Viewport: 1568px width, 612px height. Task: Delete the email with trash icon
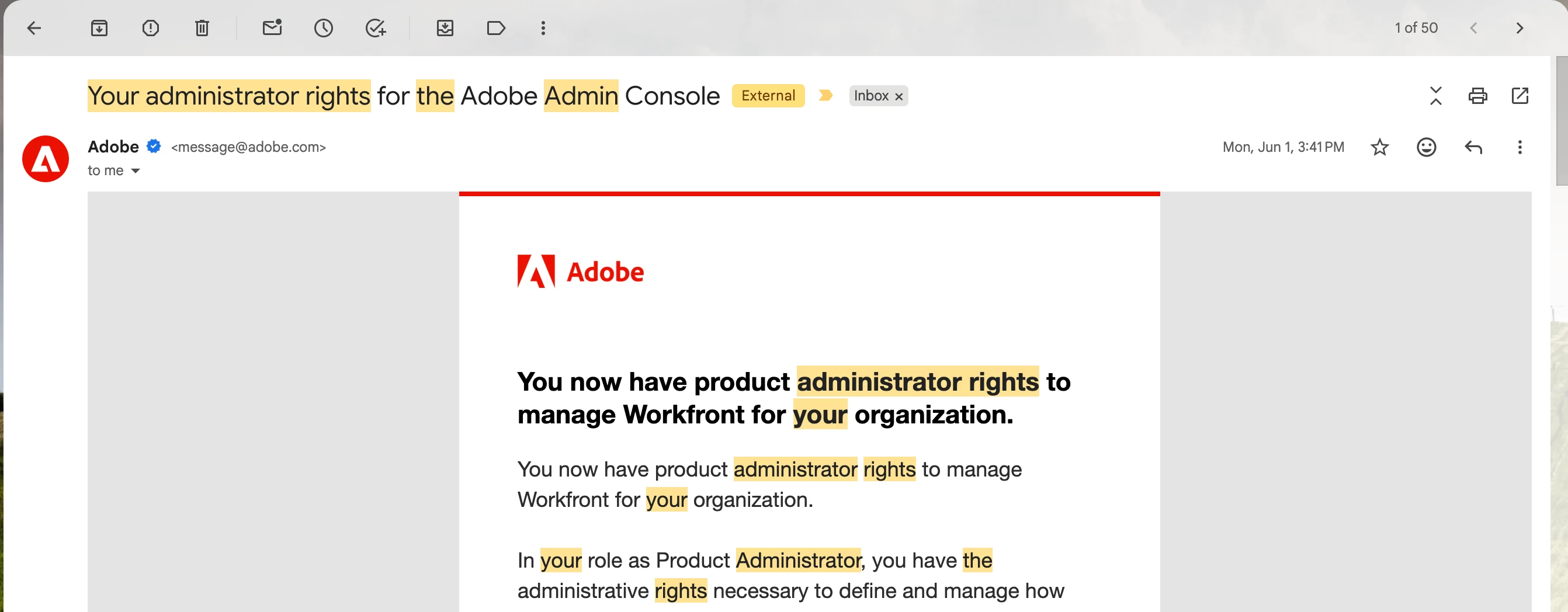(x=202, y=28)
